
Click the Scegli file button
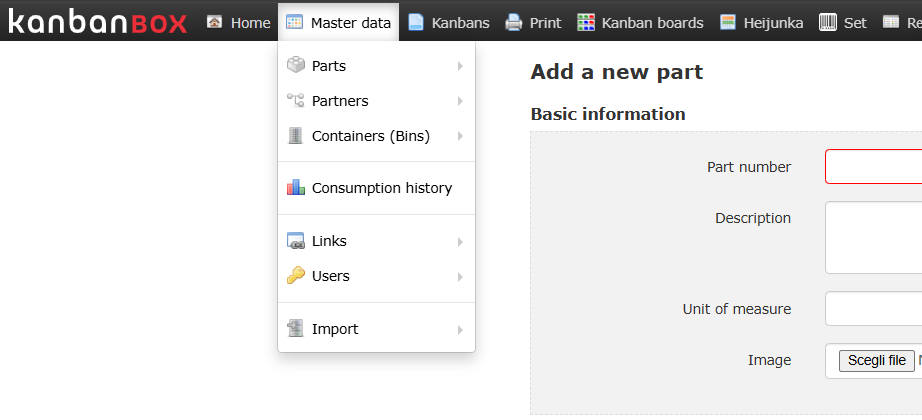tap(876, 360)
